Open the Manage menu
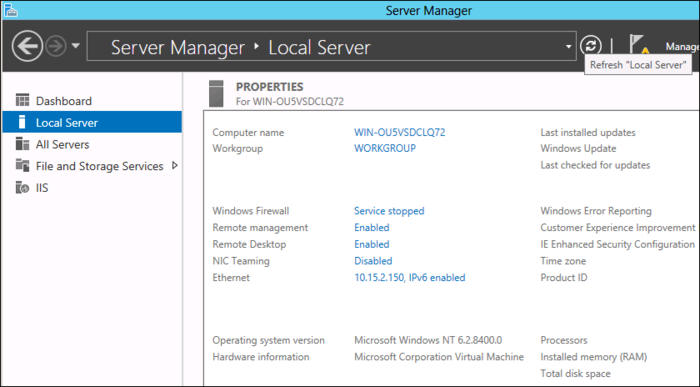 (682, 46)
